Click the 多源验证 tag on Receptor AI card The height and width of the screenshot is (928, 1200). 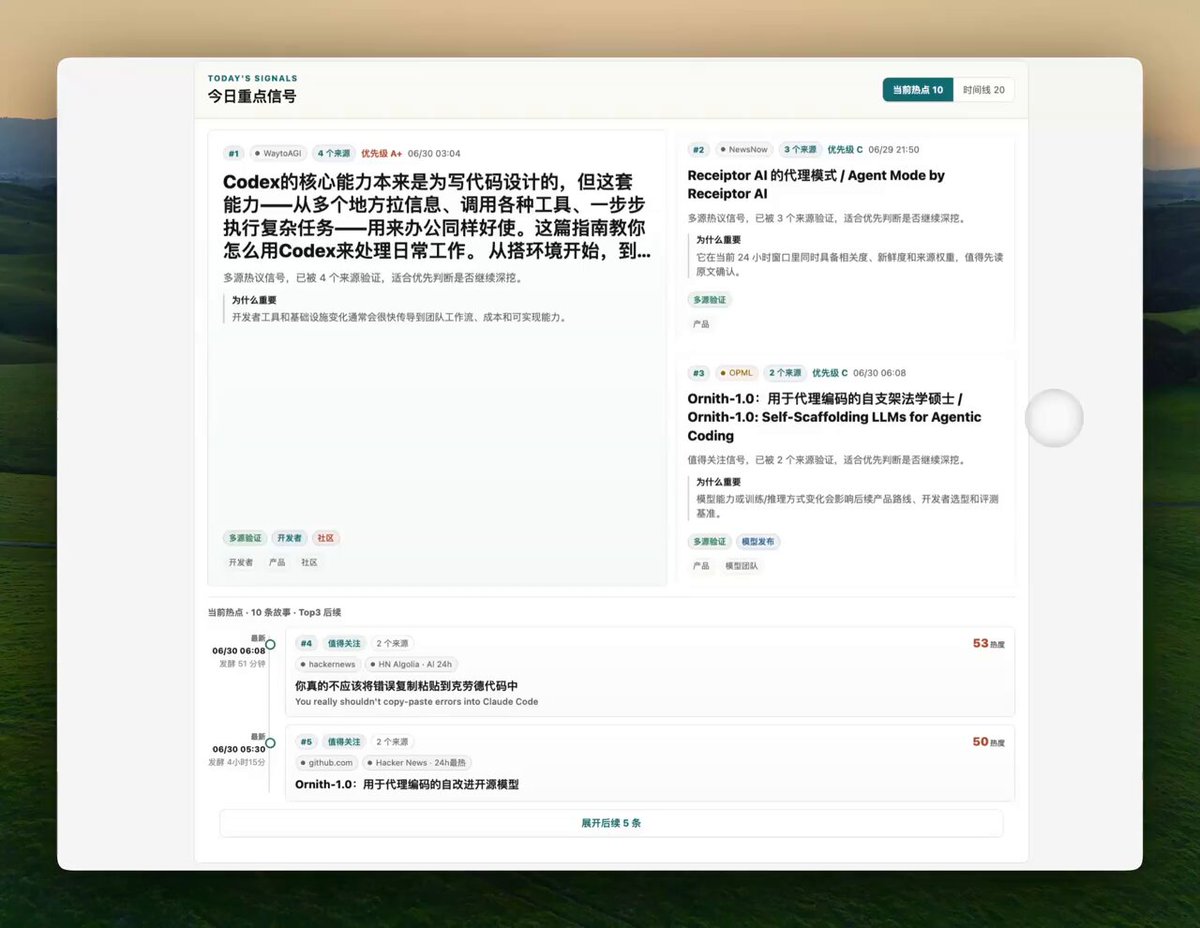[709, 300]
